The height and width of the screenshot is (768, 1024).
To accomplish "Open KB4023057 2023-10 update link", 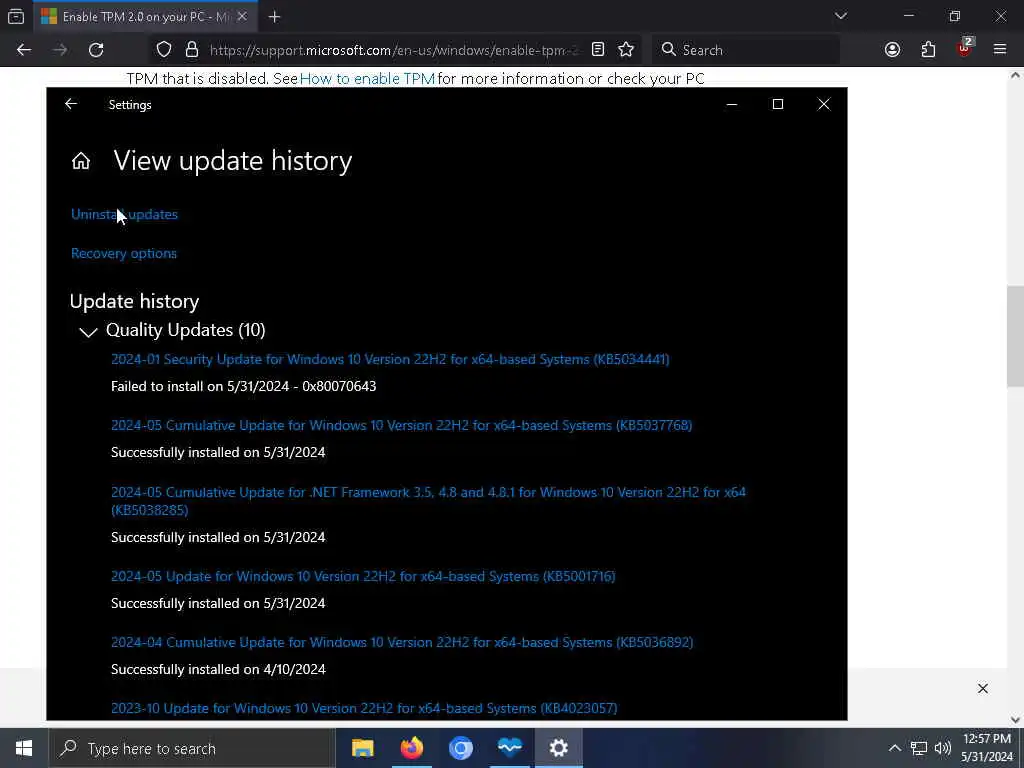I will [364, 708].
